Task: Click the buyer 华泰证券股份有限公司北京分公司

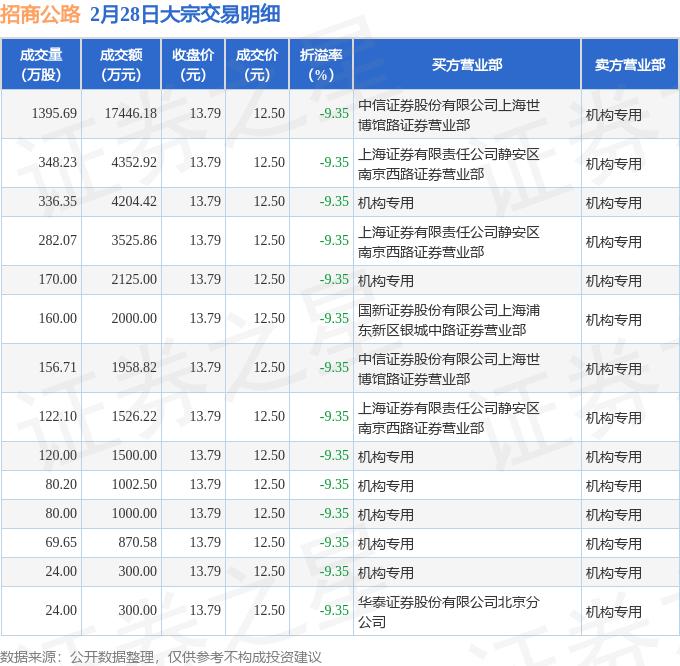Action: tap(449, 612)
